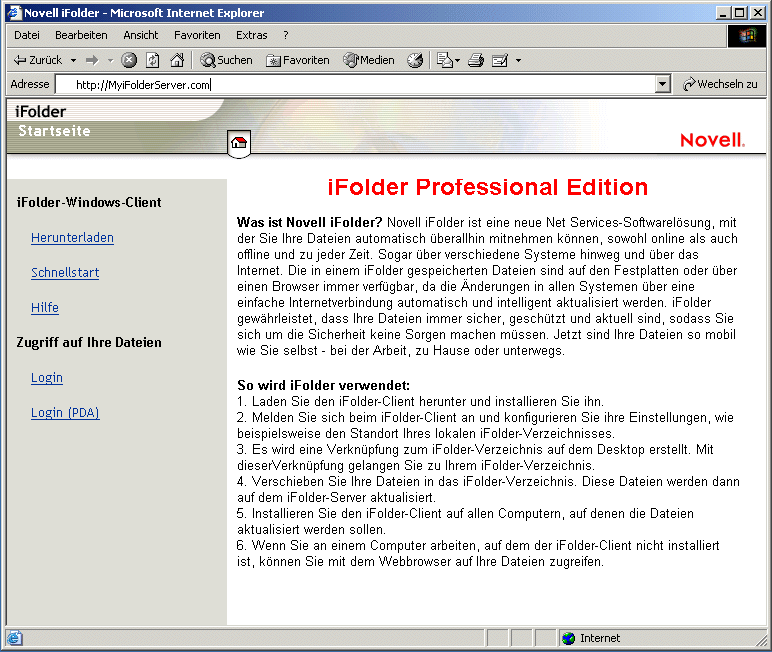Open the Edit icon dropdown arrow

tap(518, 61)
